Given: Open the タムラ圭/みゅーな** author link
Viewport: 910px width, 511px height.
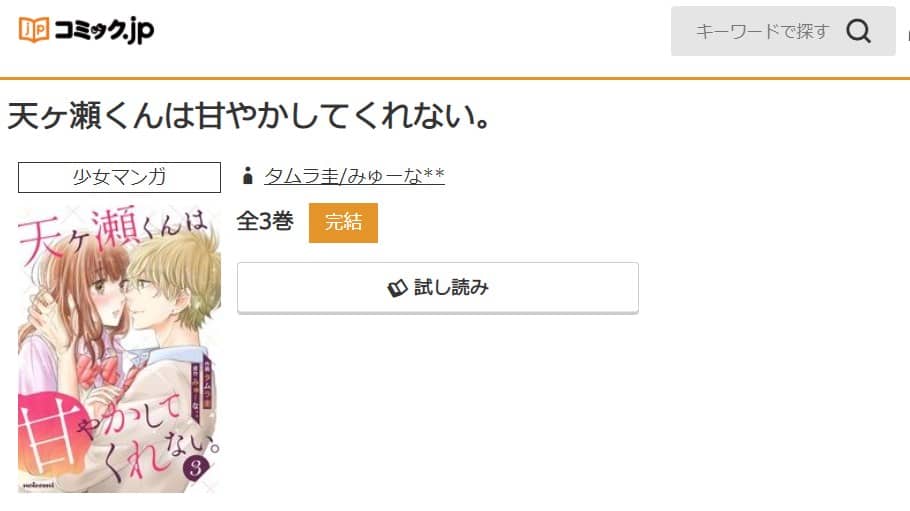Looking at the screenshot, I should tap(355, 175).
